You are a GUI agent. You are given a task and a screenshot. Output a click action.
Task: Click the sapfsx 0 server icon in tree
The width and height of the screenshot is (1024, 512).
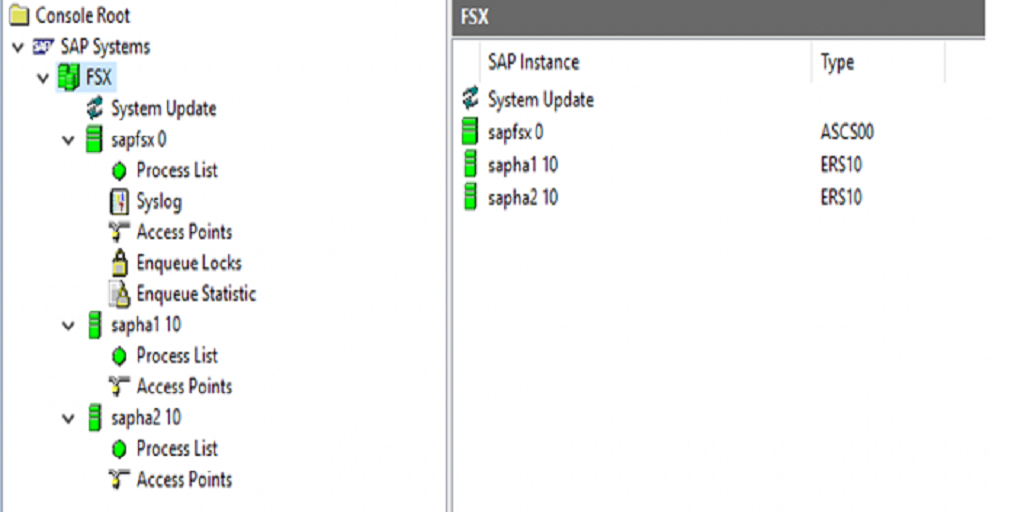(x=94, y=140)
